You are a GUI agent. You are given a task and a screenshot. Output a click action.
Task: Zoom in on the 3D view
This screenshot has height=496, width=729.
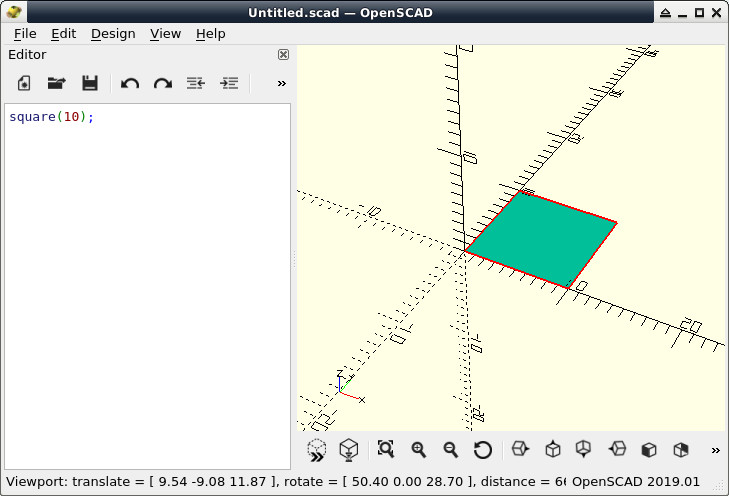(418, 450)
